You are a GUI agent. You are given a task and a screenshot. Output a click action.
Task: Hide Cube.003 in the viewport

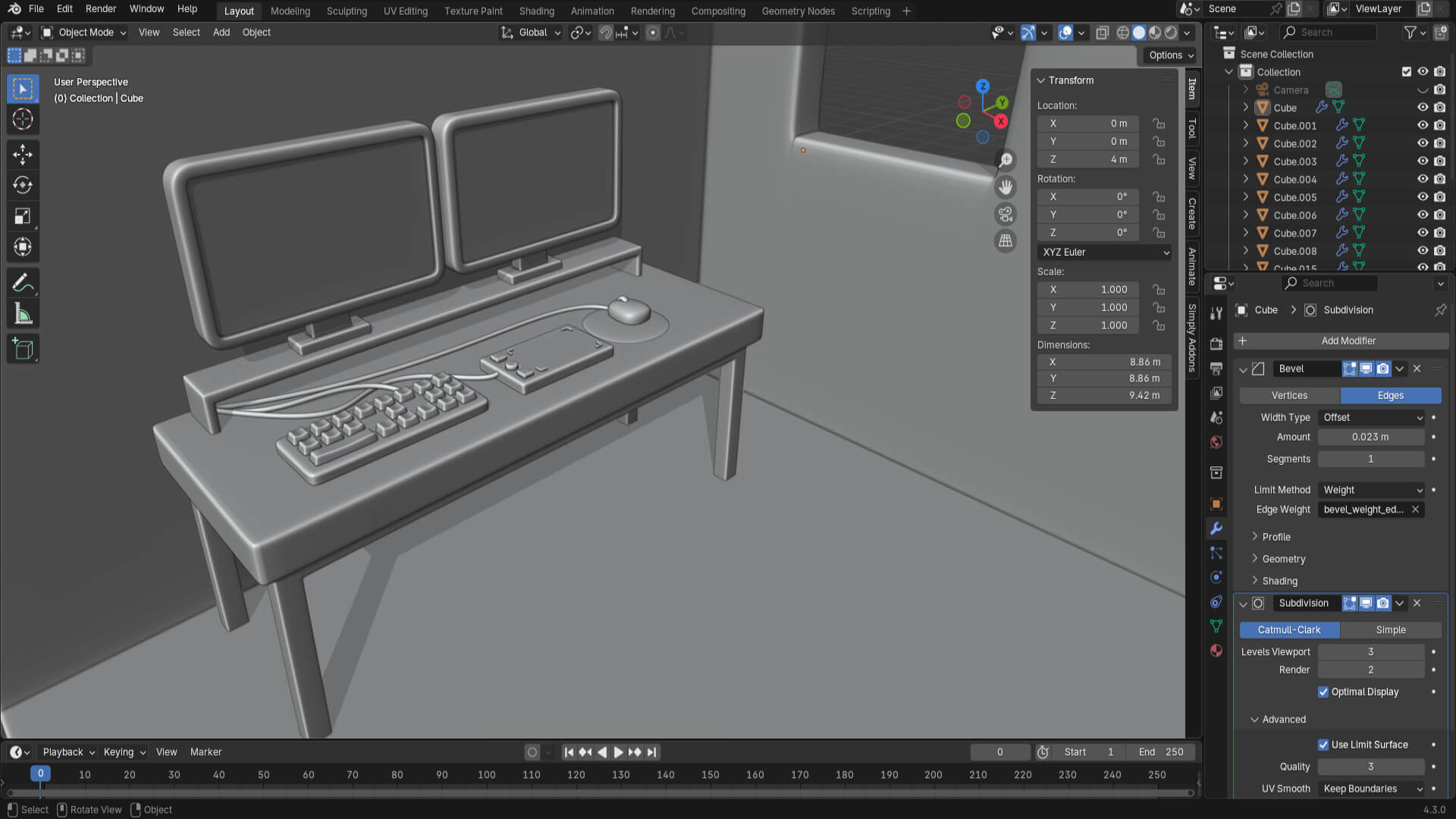click(x=1423, y=162)
